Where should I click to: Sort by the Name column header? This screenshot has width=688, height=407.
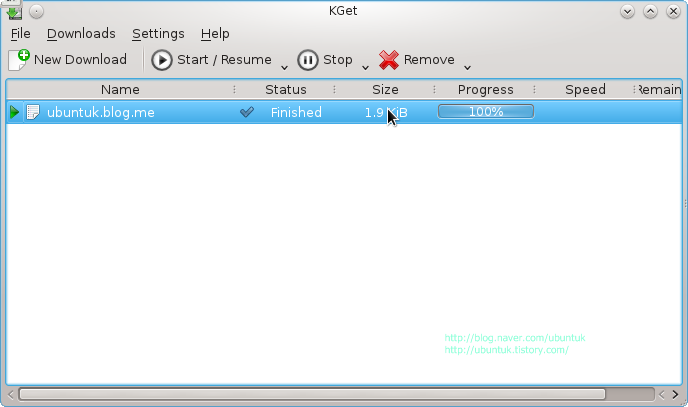tap(120, 89)
